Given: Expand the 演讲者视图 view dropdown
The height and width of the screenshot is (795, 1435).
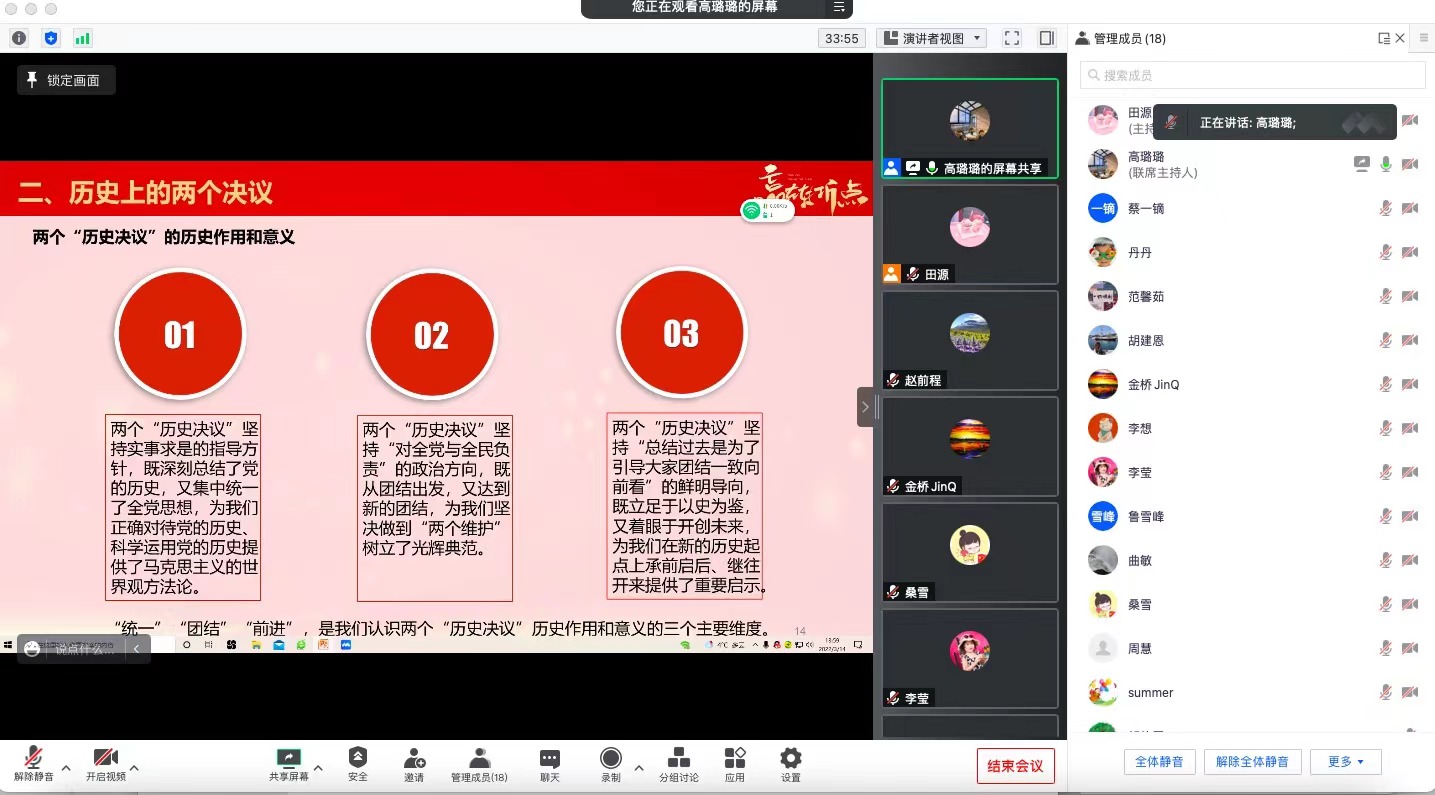Looking at the screenshot, I should click(x=931, y=38).
